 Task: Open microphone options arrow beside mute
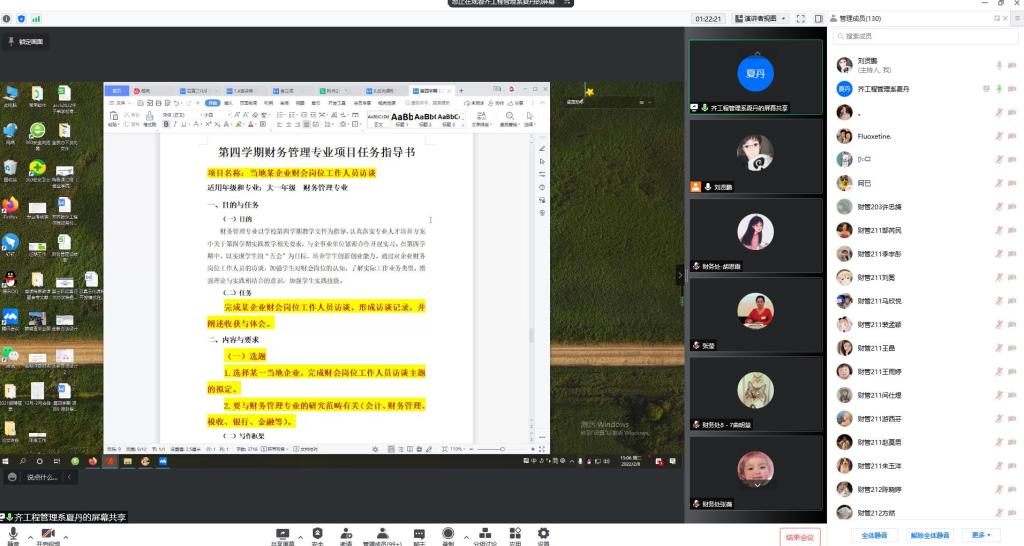[x=30, y=538]
